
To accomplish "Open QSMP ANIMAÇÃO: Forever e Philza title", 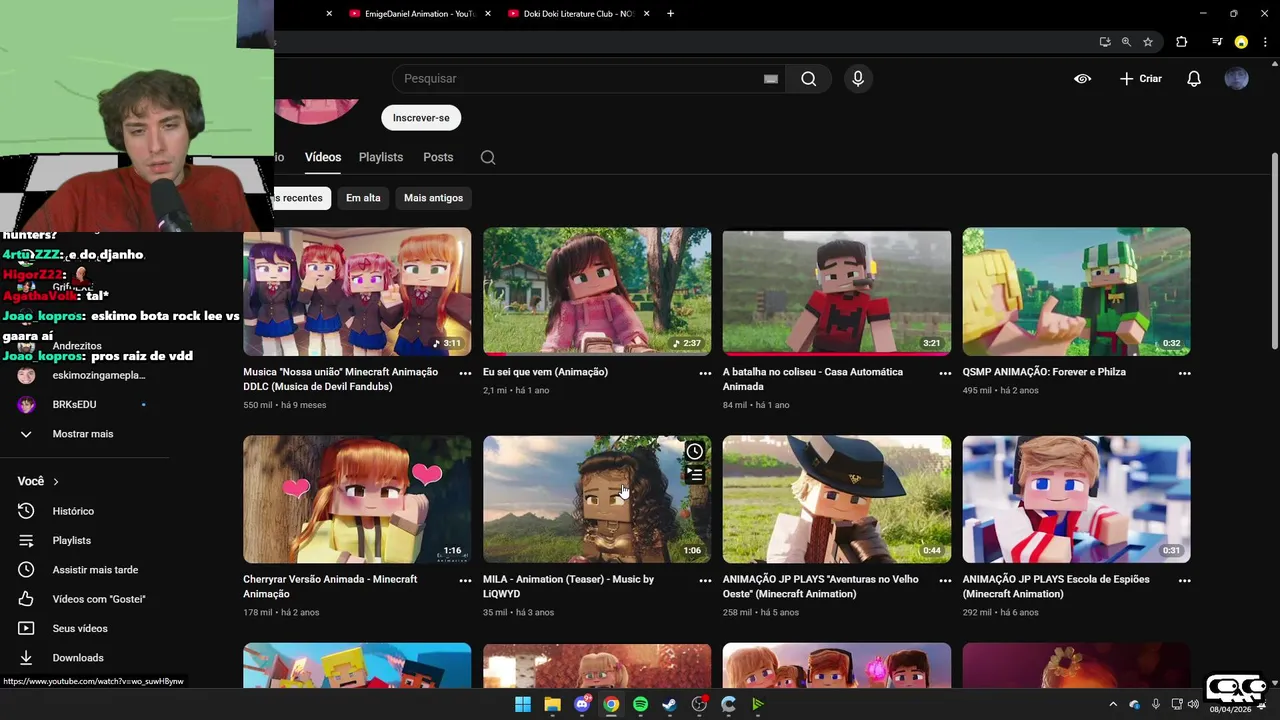I will (x=1044, y=372).
